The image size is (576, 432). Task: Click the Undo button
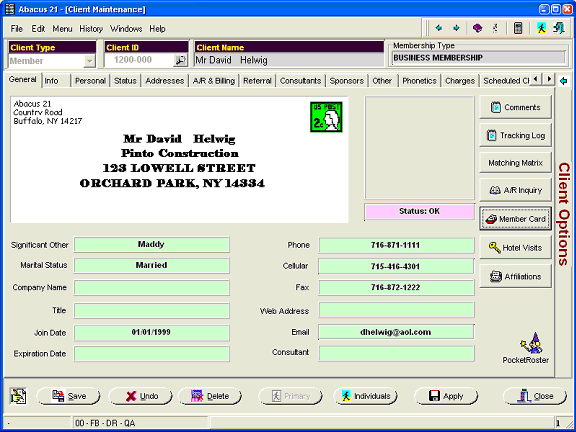click(140, 396)
